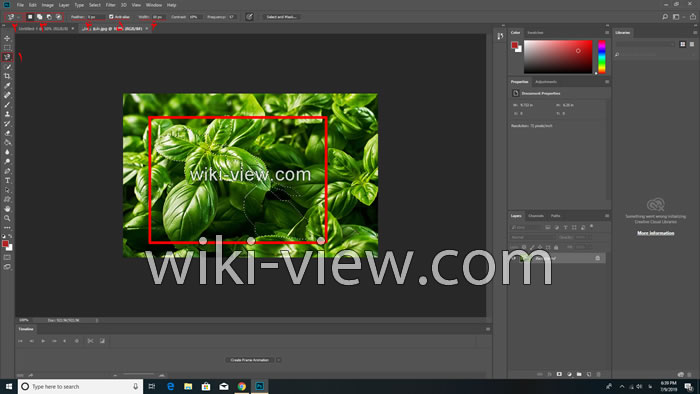
Task: Click the add layer mask icon
Action: click(559, 374)
